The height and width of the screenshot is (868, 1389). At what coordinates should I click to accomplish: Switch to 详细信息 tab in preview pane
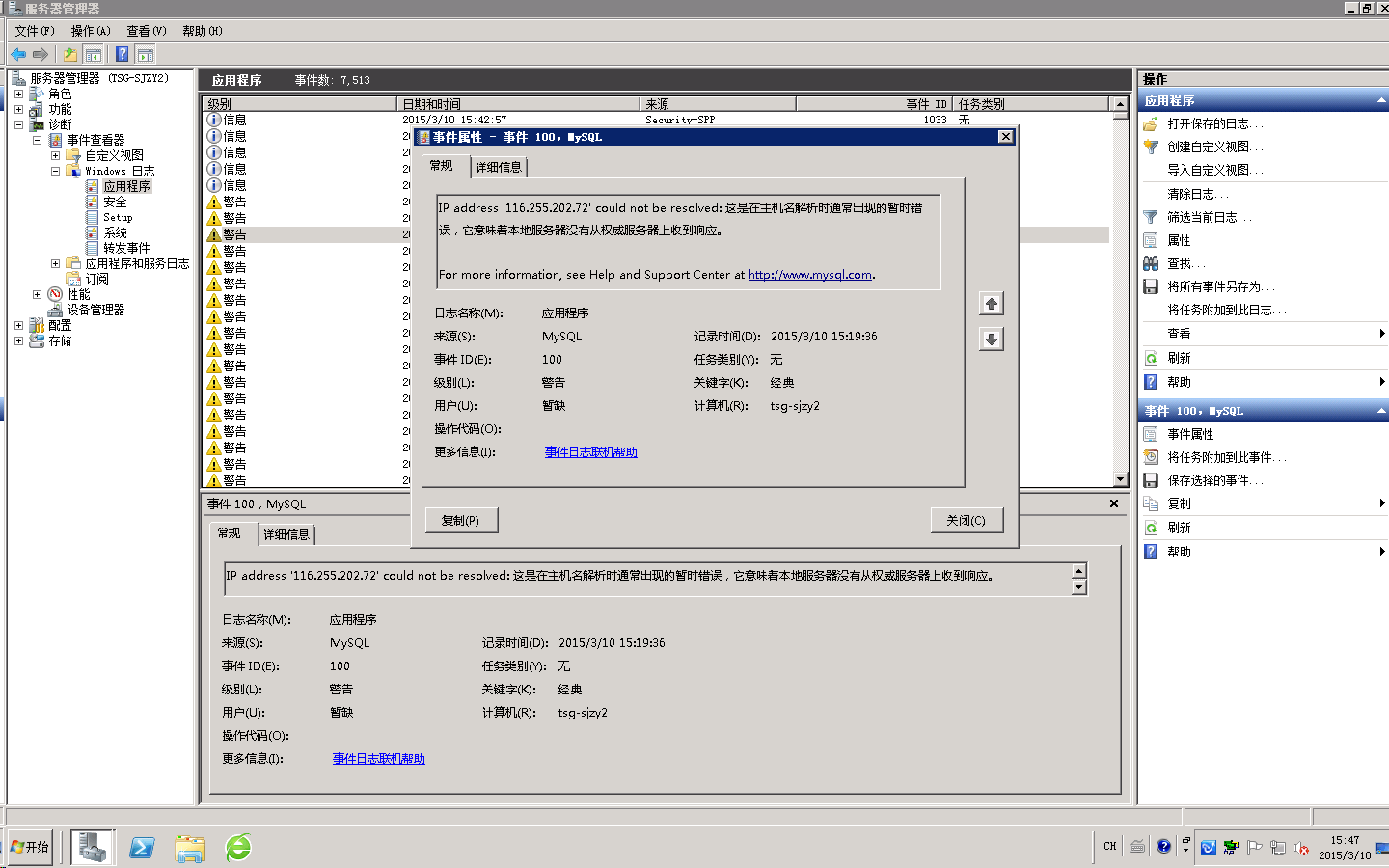coord(286,534)
